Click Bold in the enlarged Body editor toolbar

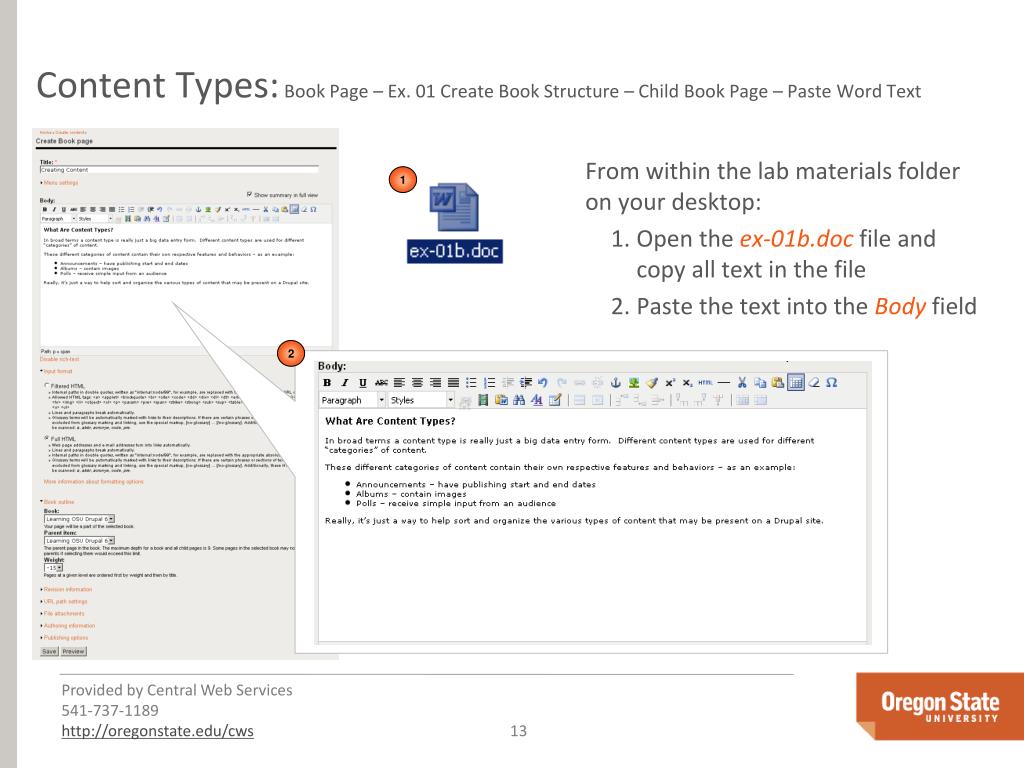(327, 383)
